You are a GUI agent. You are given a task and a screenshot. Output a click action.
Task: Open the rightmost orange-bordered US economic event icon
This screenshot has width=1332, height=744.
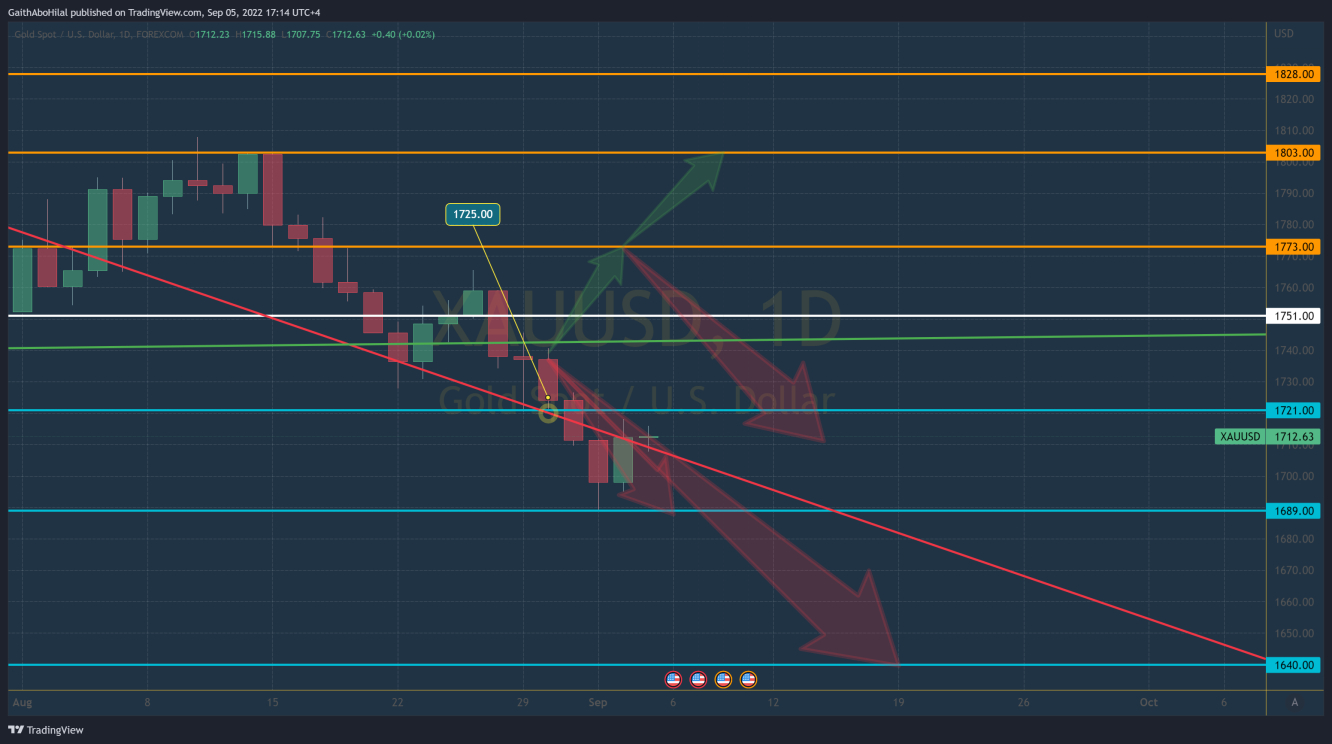tap(748, 680)
